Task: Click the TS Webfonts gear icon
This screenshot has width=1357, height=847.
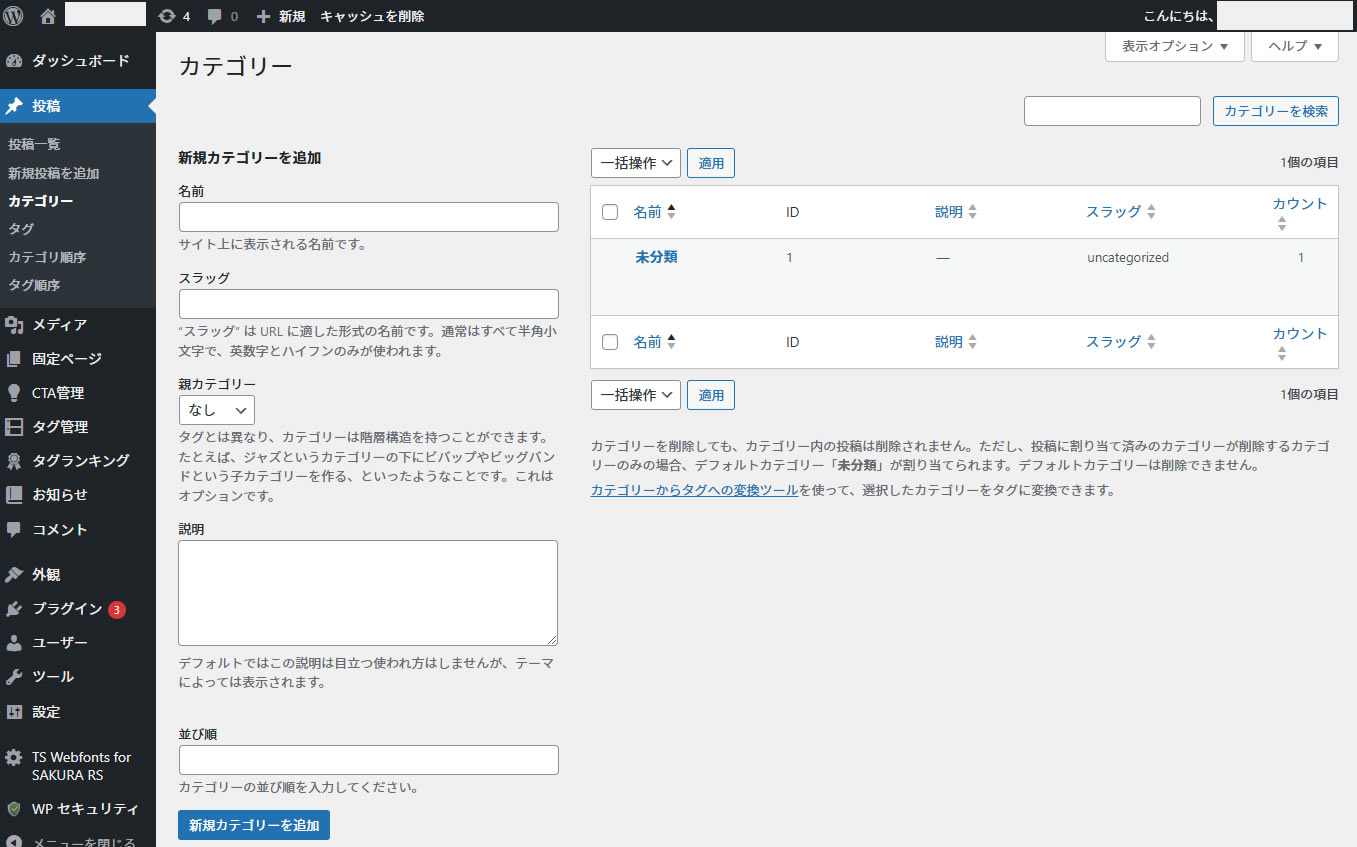Action: coord(14,757)
